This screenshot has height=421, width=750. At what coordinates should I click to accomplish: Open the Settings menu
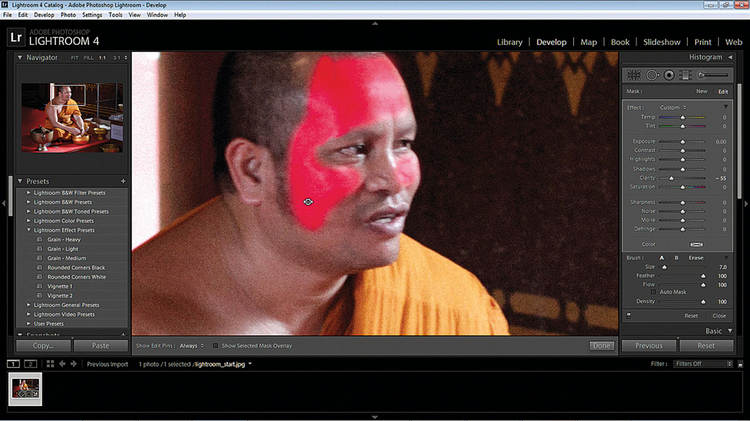[x=92, y=15]
